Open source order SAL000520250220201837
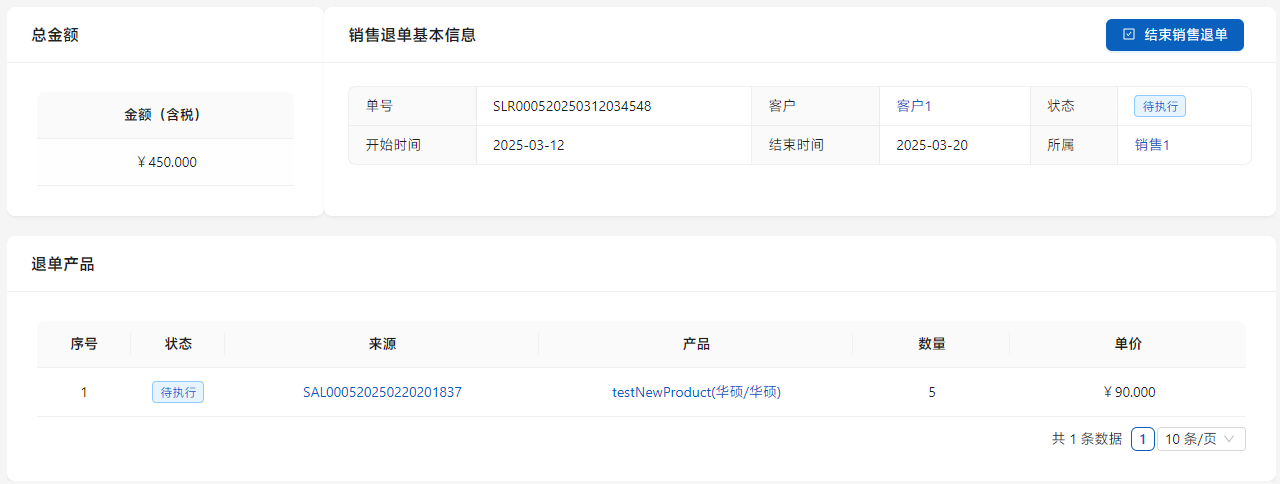This screenshot has height=484, width=1280. click(382, 392)
